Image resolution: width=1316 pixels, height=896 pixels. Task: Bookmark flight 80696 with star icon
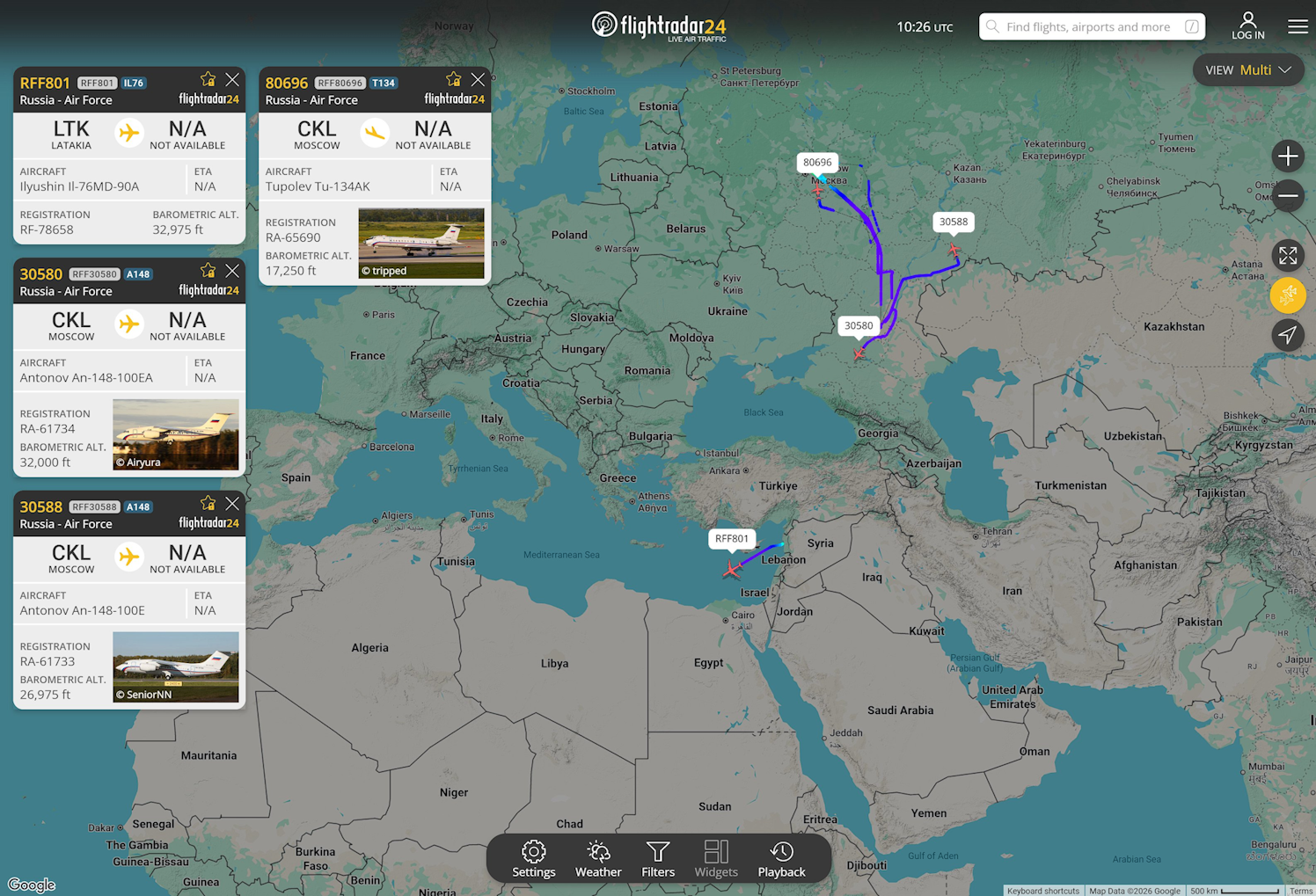click(453, 79)
